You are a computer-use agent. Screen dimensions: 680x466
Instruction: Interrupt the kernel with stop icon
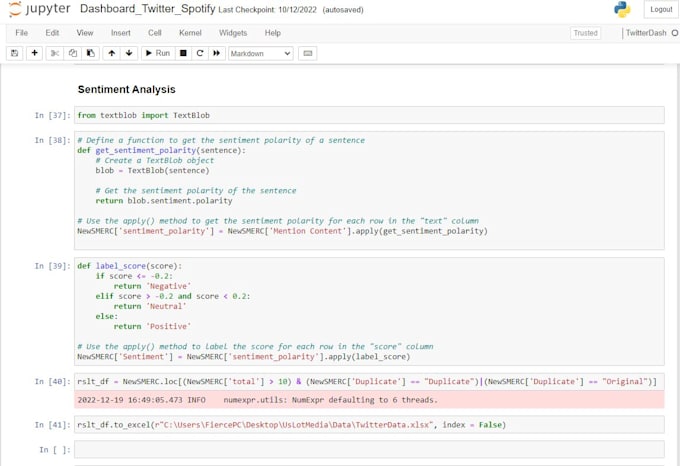[x=183, y=53]
